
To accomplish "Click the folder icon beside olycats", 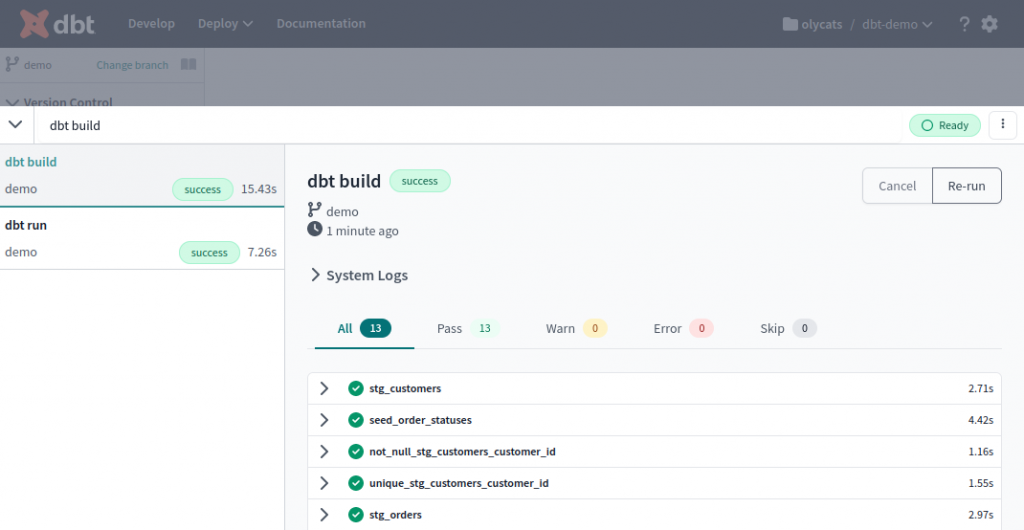I will (x=790, y=24).
